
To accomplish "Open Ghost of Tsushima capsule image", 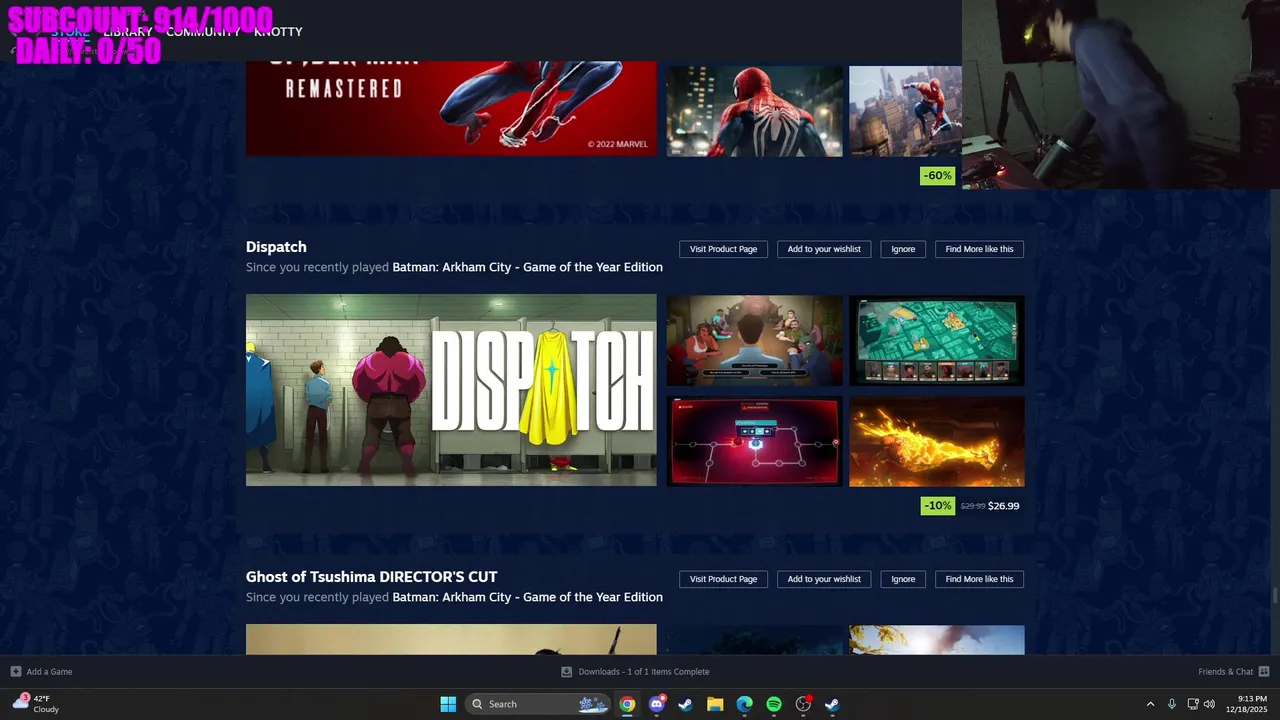I will click(451, 640).
